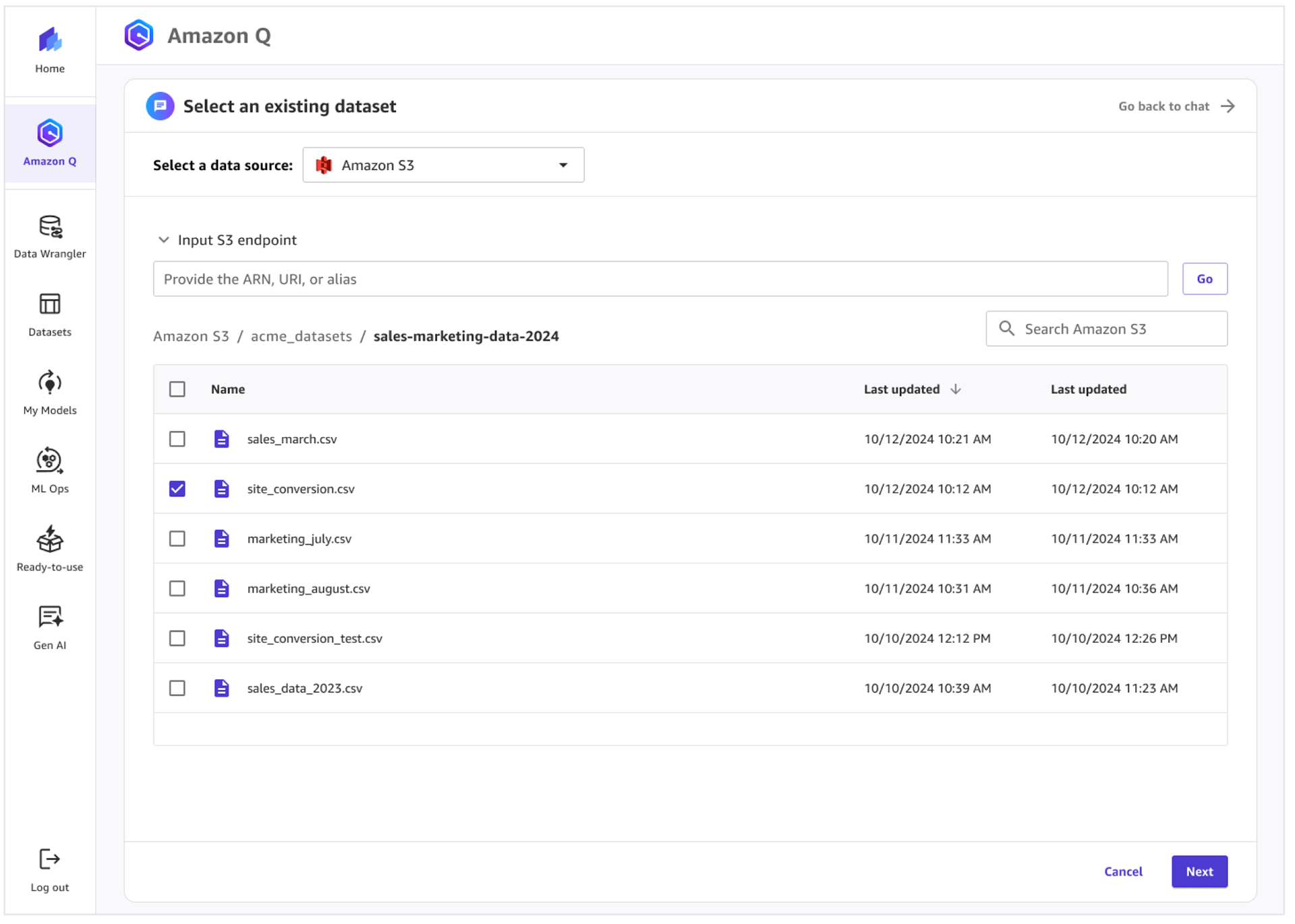Click the Log out icon
Screen dimensions: 1295x924
[50, 859]
